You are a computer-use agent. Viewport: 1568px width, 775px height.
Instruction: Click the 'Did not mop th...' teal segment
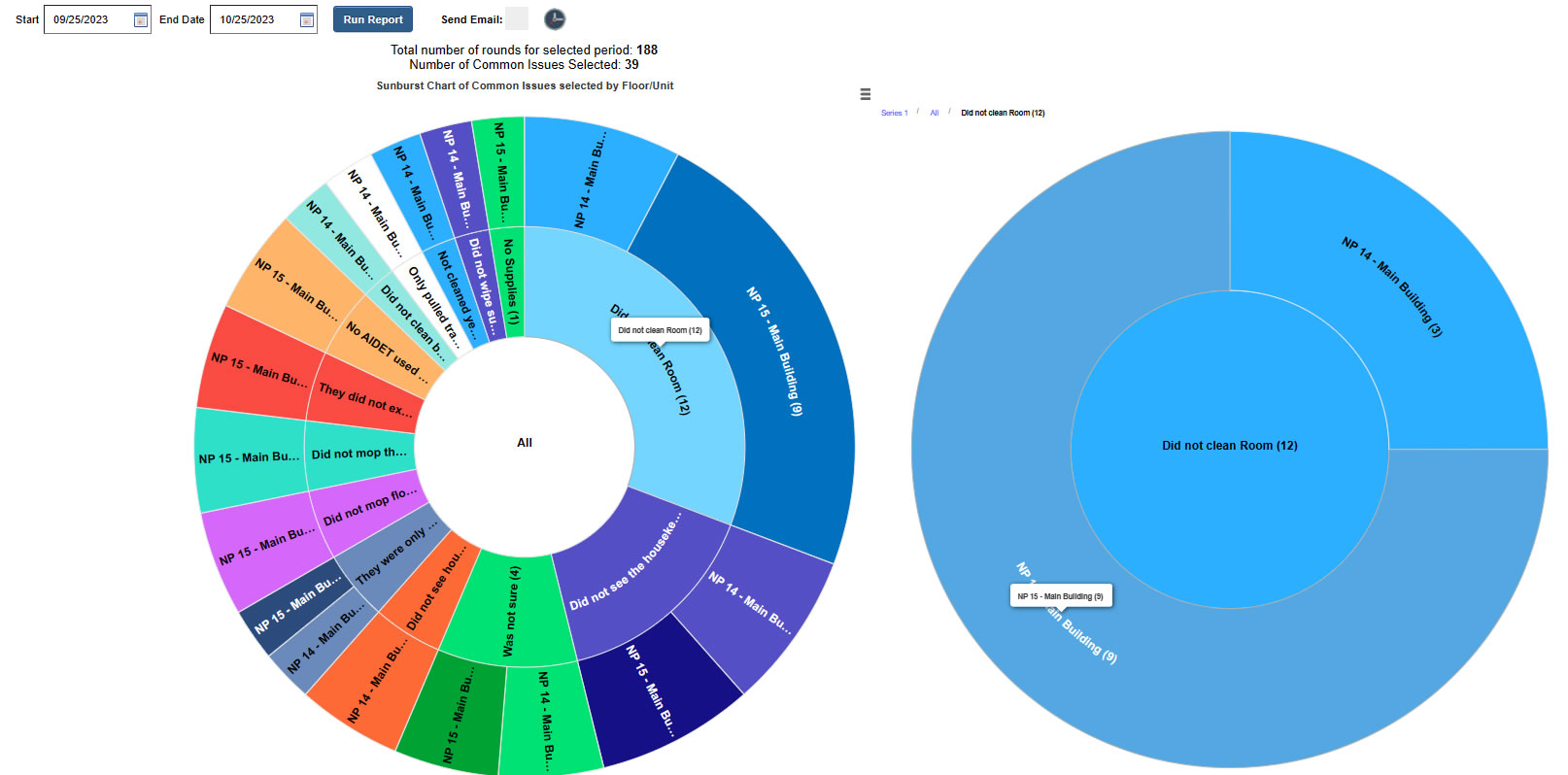(x=358, y=454)
